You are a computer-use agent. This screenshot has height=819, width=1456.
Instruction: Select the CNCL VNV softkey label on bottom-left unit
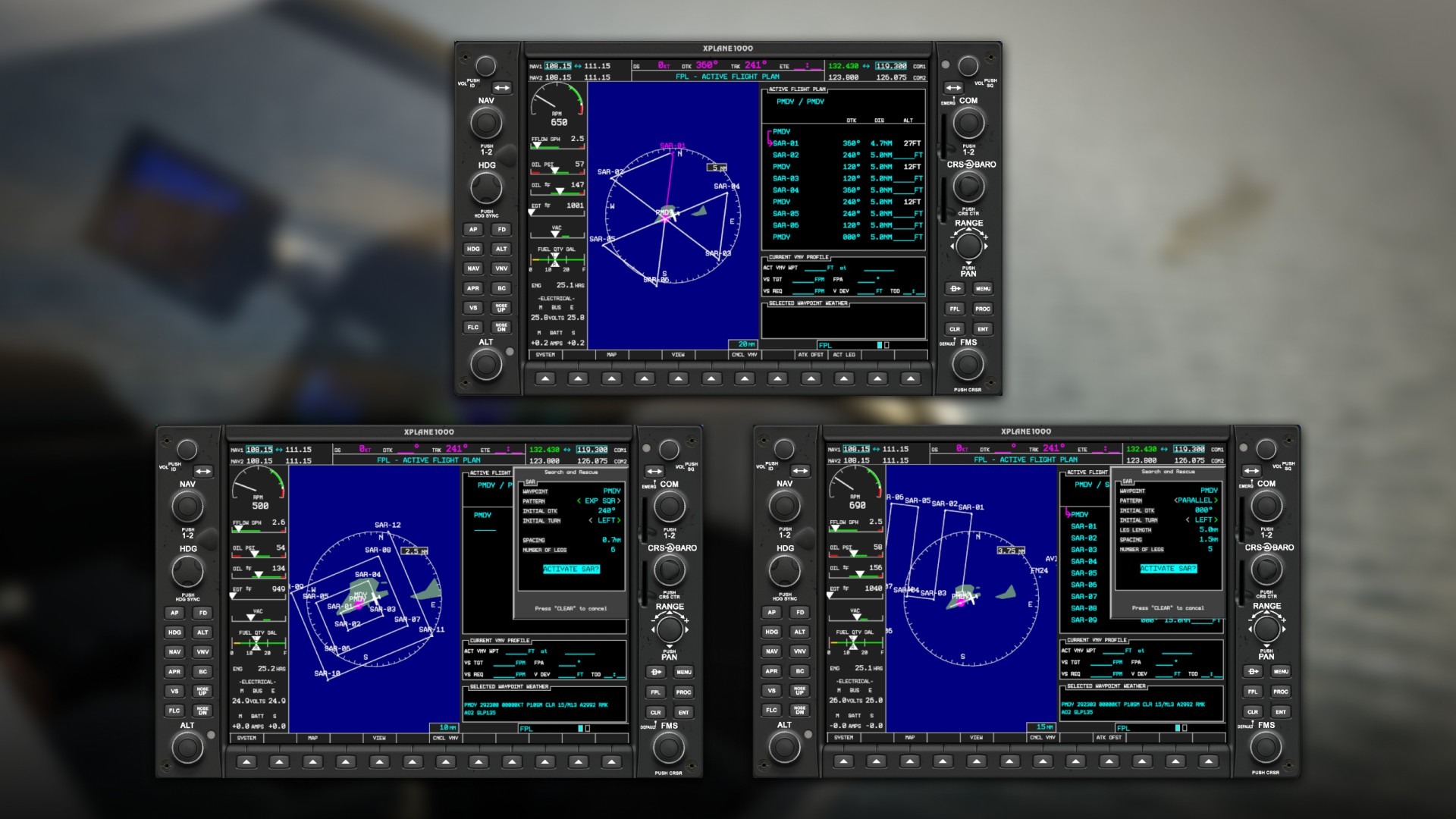tap(445, 738)
